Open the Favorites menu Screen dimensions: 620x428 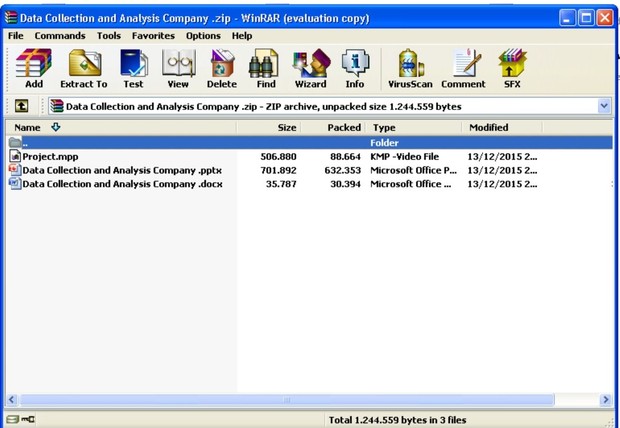pos(153,36)
